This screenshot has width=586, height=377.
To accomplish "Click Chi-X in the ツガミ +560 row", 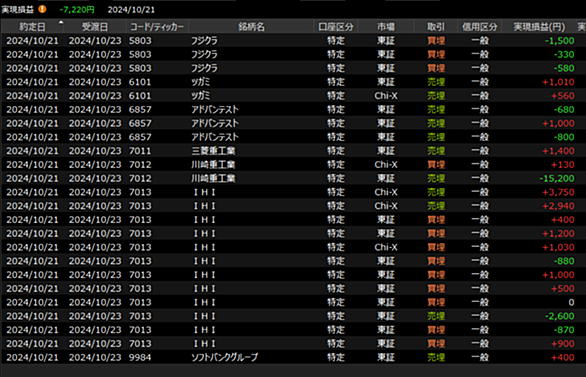I will point(386,96).
